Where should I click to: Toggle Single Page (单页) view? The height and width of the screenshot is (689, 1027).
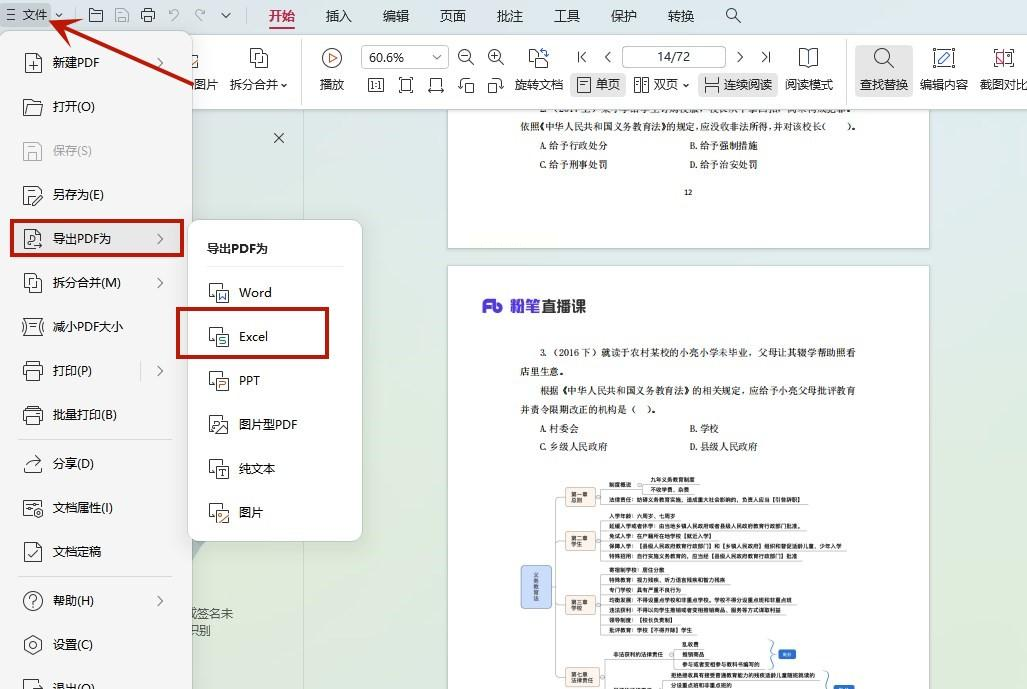click(x=597, y=85)
